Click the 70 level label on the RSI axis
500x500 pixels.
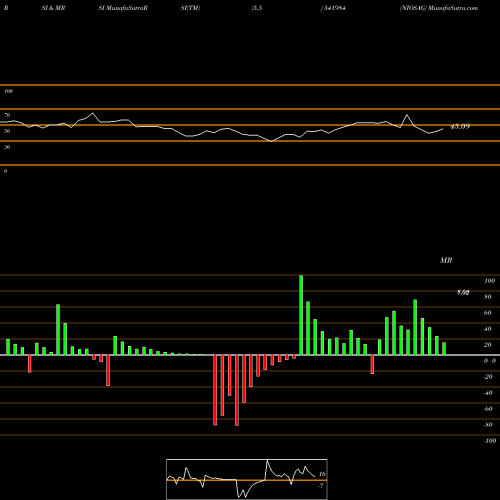point(7,115)
